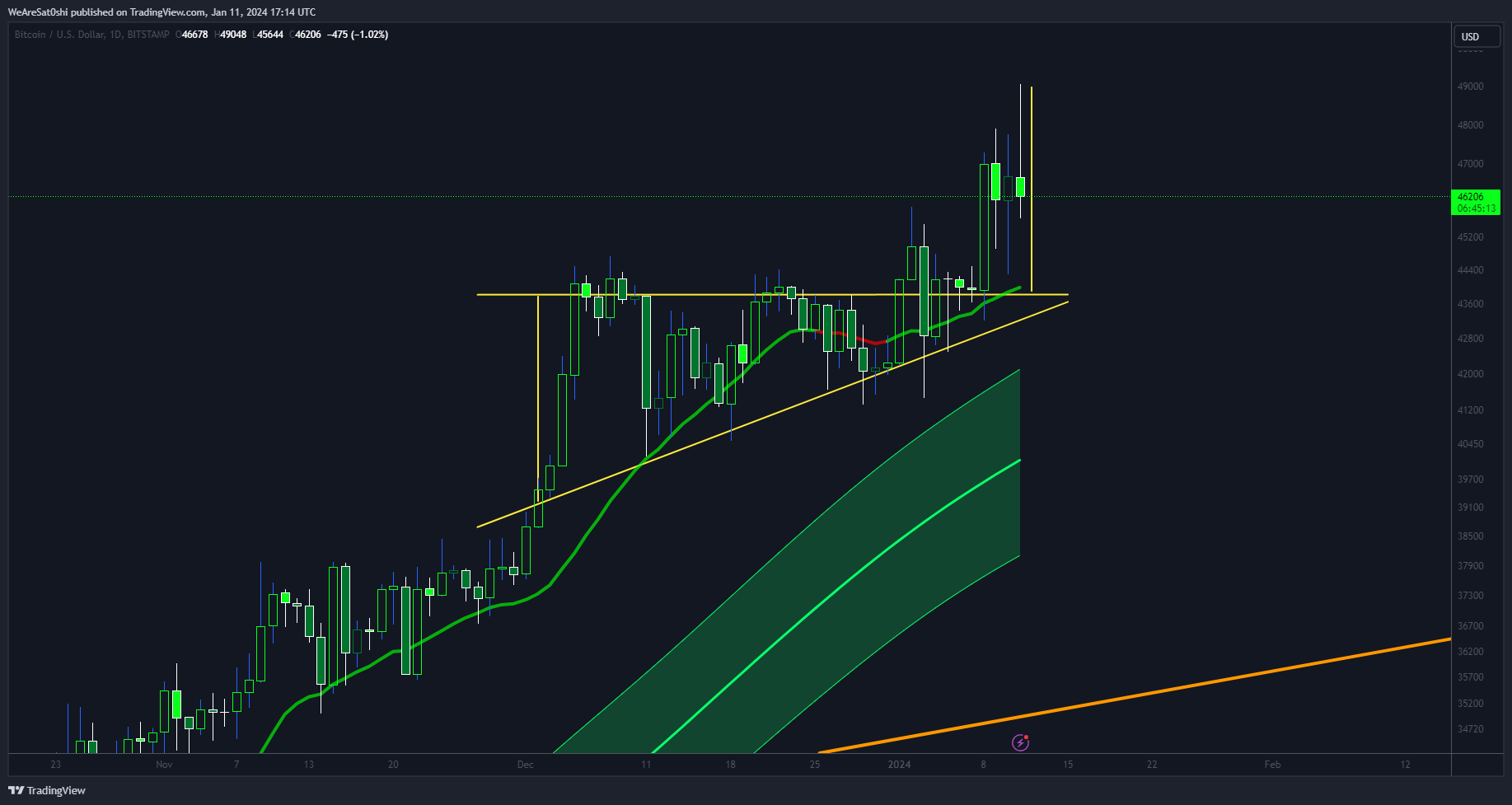
Task: Click the date label 13 on the time axis
Action: coord(309,765)
